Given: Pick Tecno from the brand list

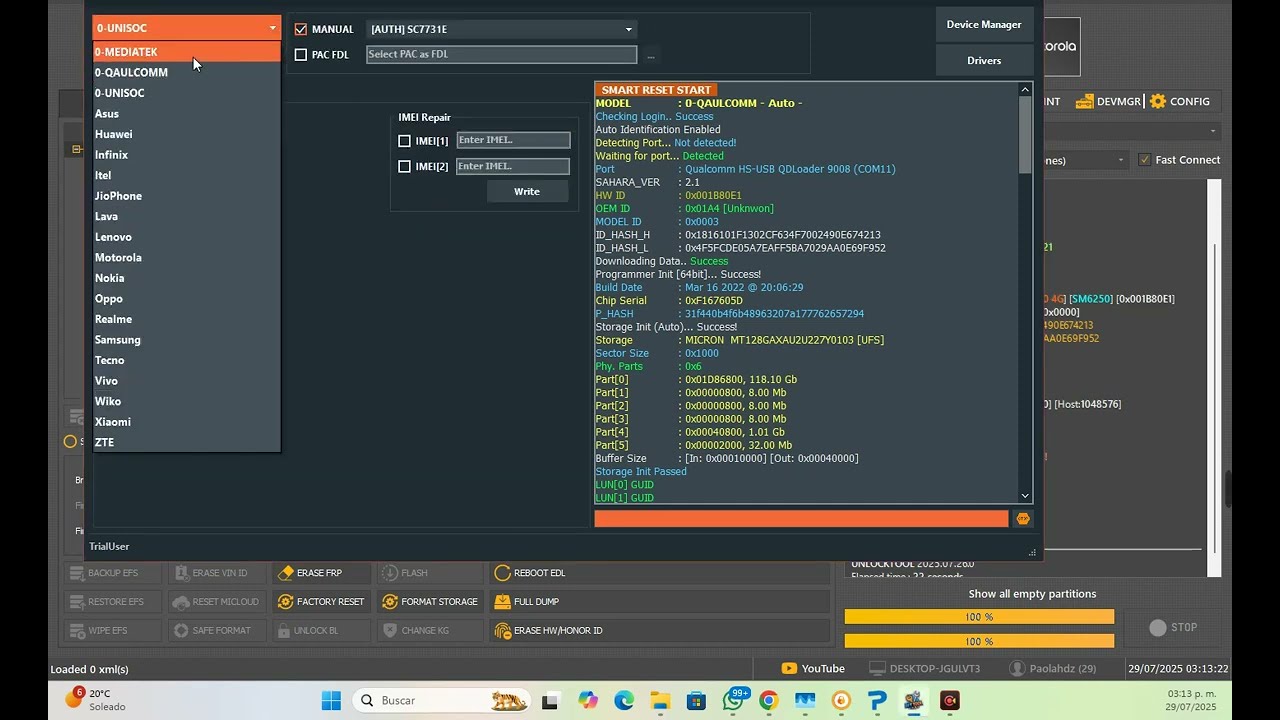Looking at the screenshot, I should pos(187,360).
